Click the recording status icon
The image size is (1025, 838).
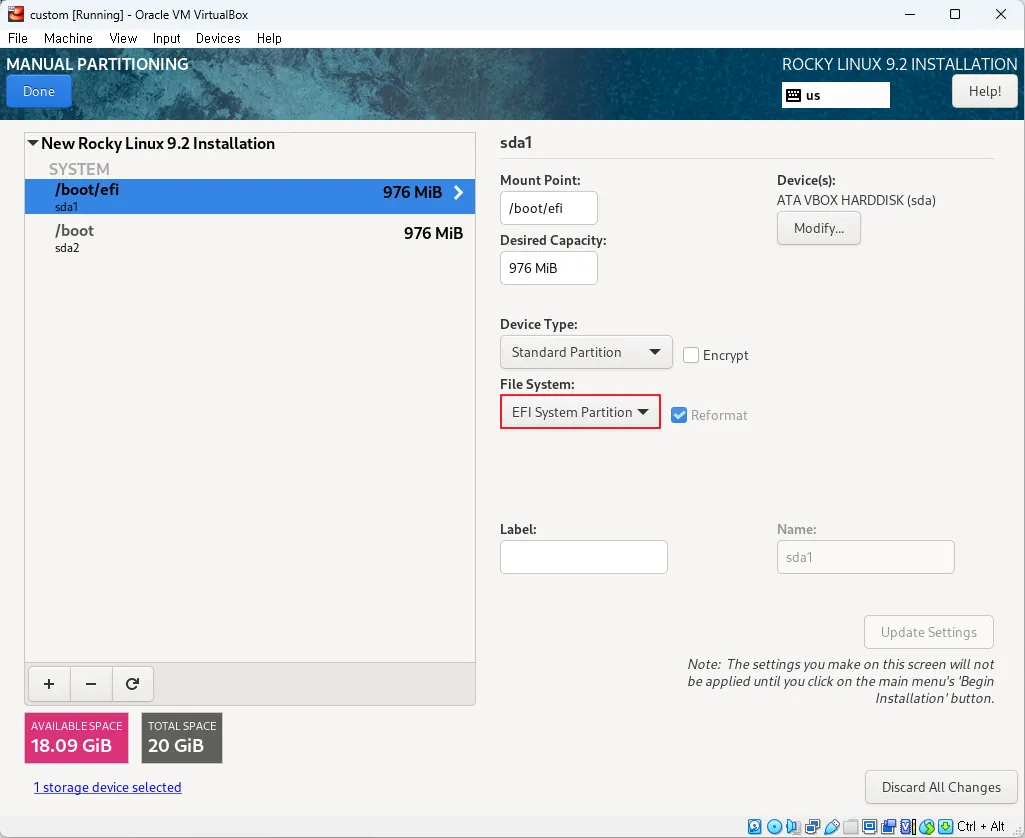(x=888, y=826)
